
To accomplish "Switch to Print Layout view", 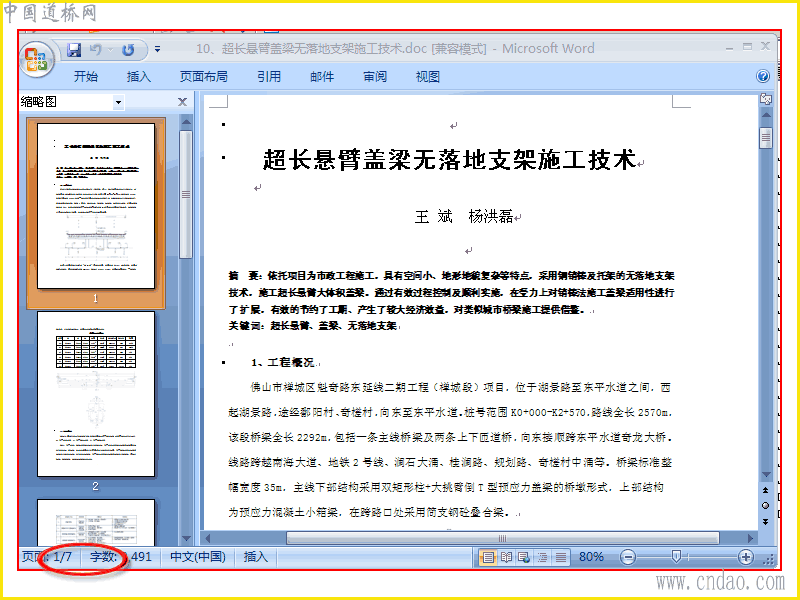I will [488, 557].
